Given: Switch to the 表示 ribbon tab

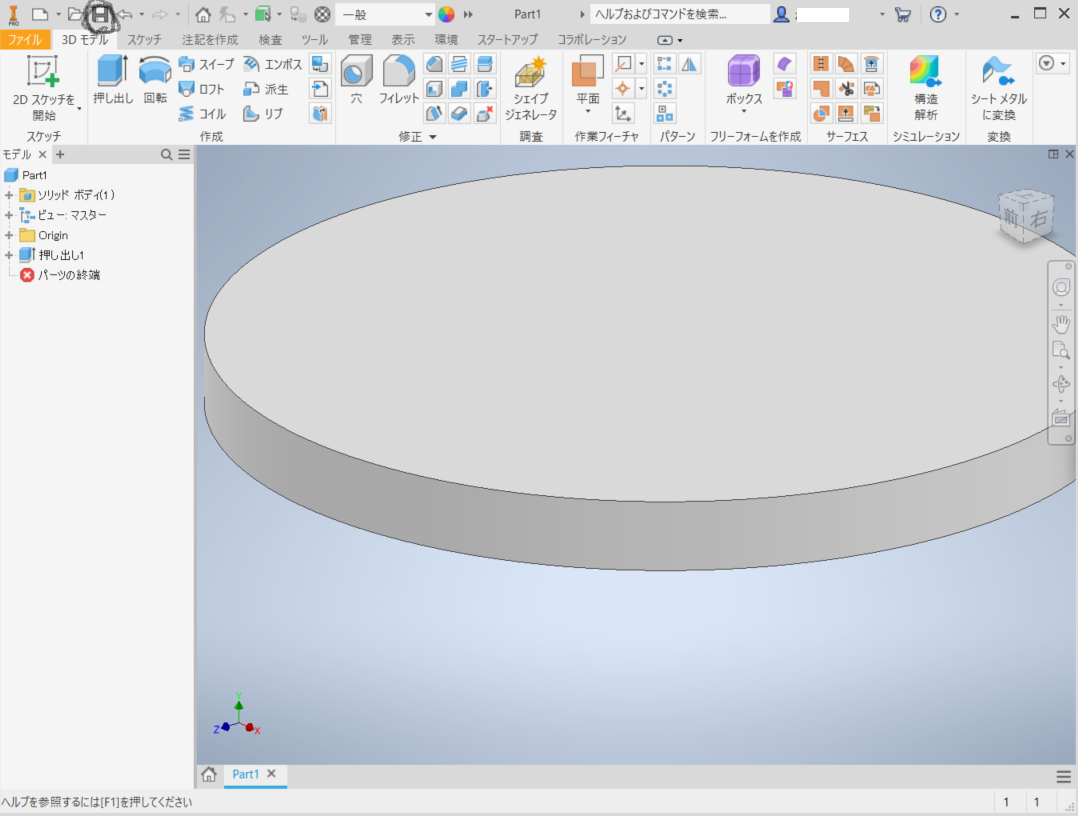Looking at the screenshot, I should pyautogui.click(x=403, y=40).
